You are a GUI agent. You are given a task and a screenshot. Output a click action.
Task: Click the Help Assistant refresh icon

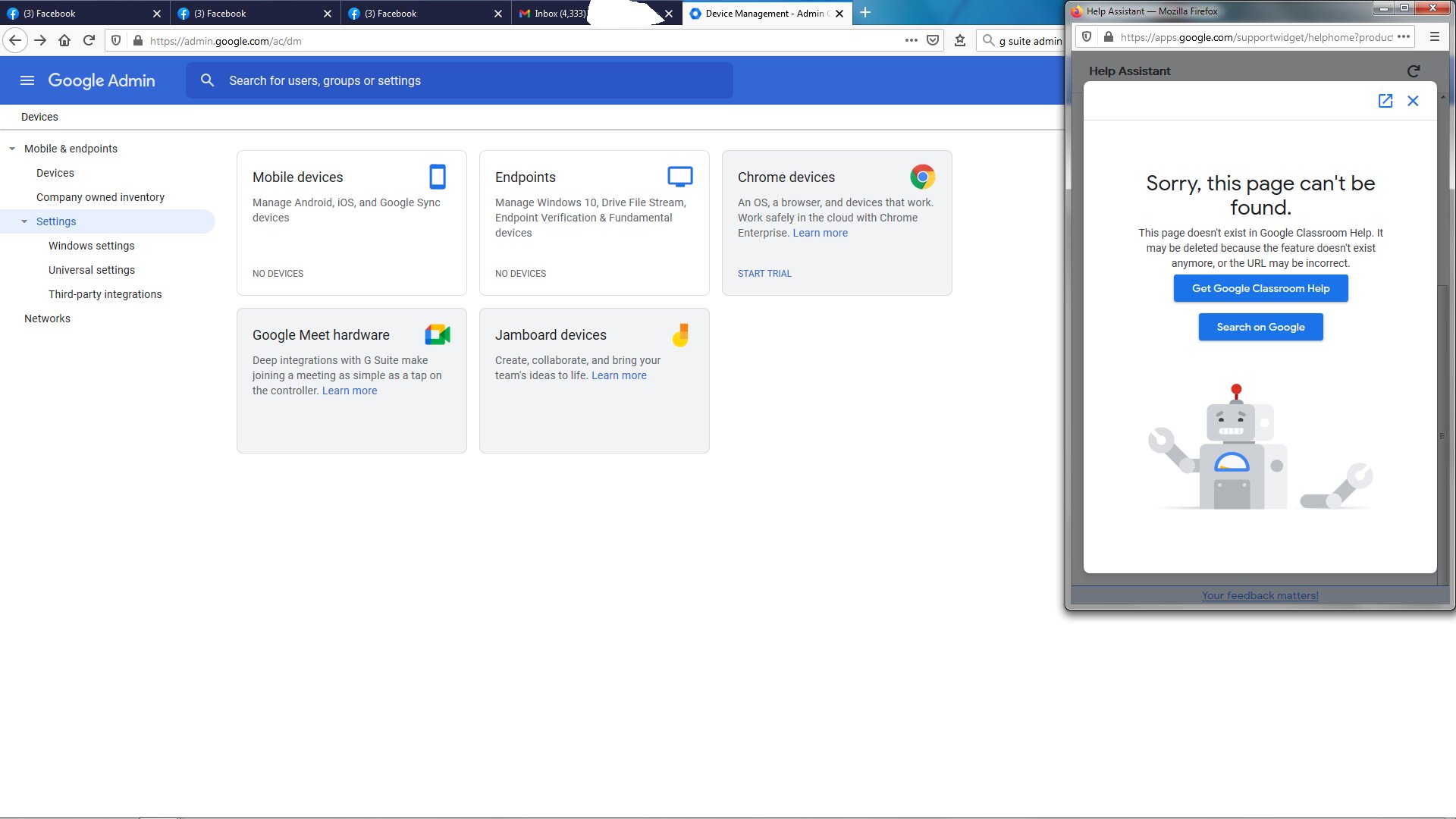point(1414,71)
